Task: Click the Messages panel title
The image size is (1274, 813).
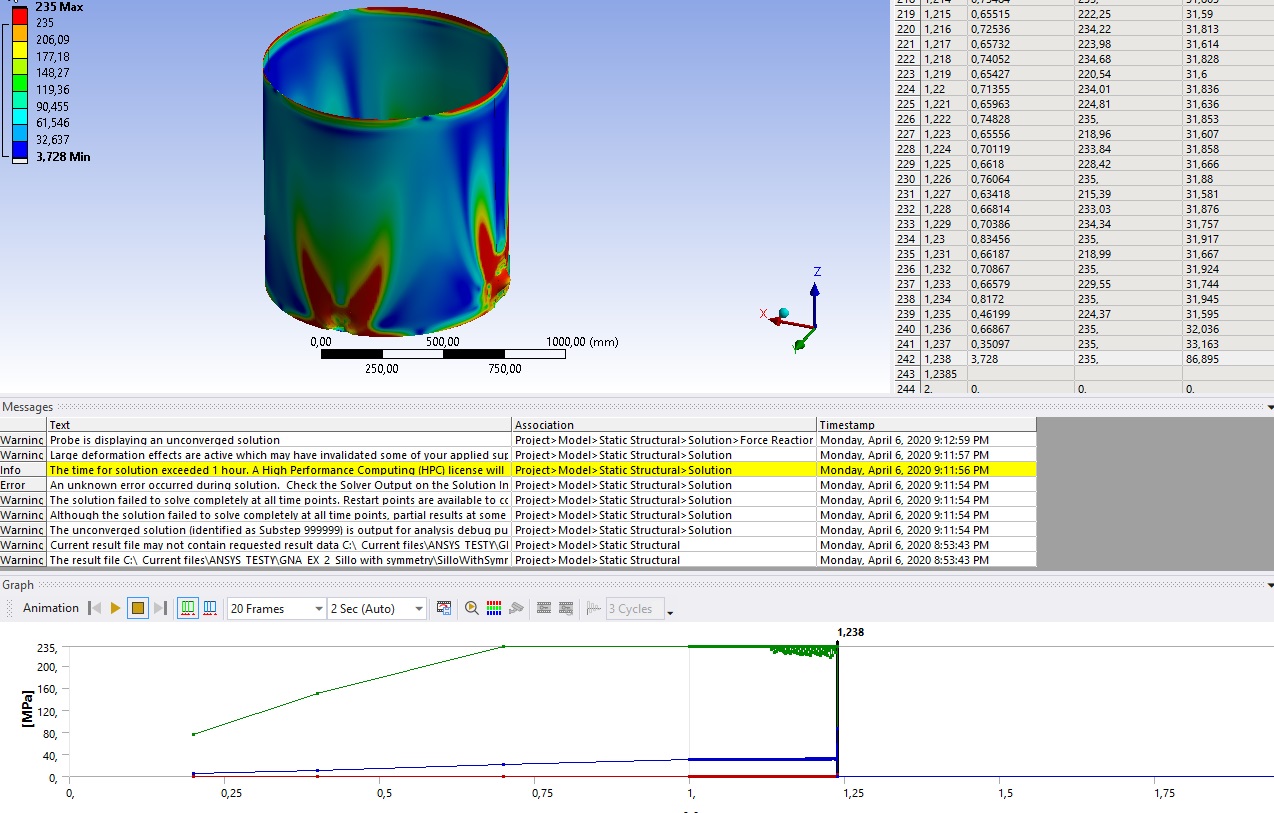Action: pyautogui.click(x=27, y=407)
